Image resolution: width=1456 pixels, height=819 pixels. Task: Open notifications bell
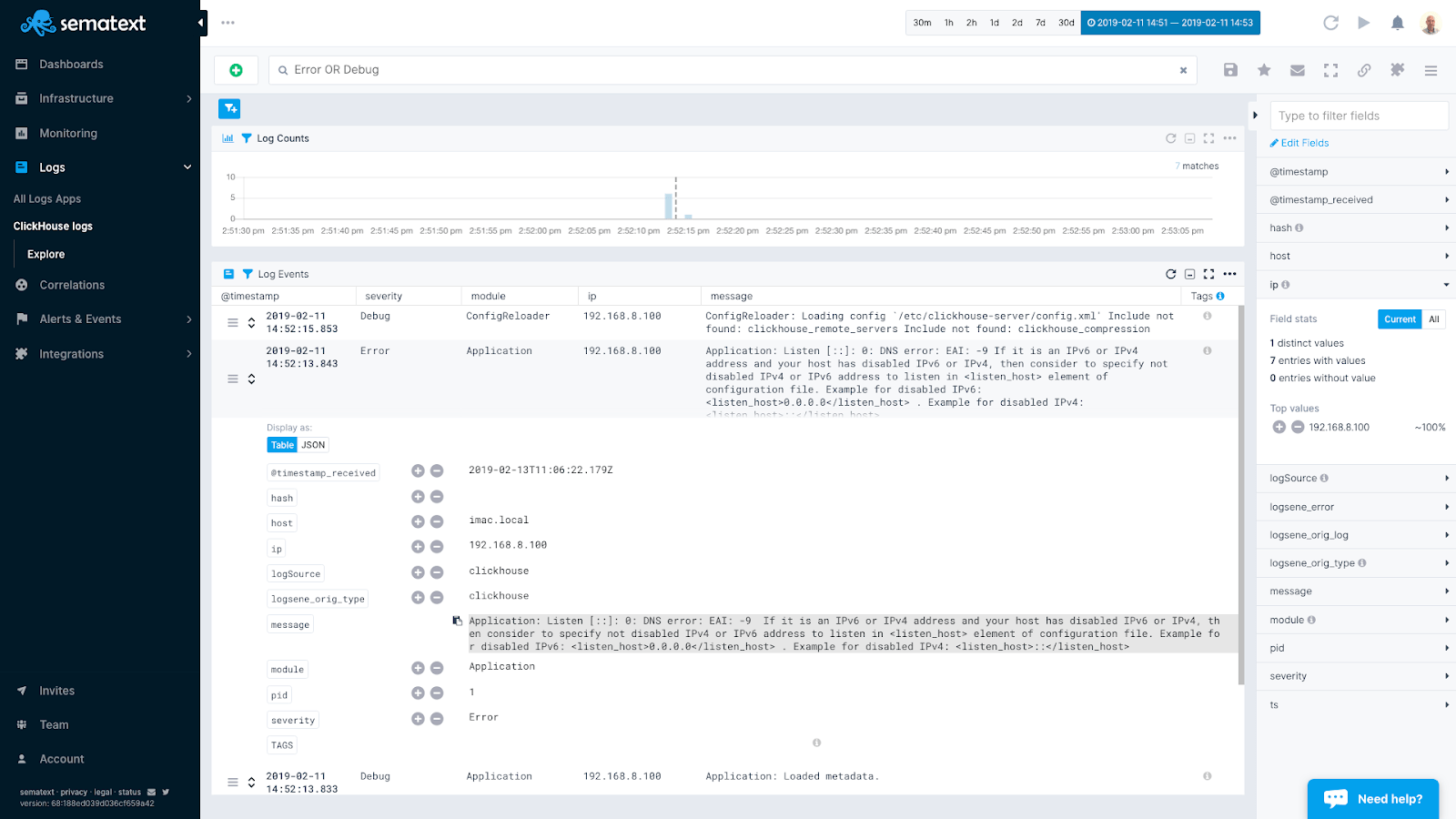[1398, 23]
